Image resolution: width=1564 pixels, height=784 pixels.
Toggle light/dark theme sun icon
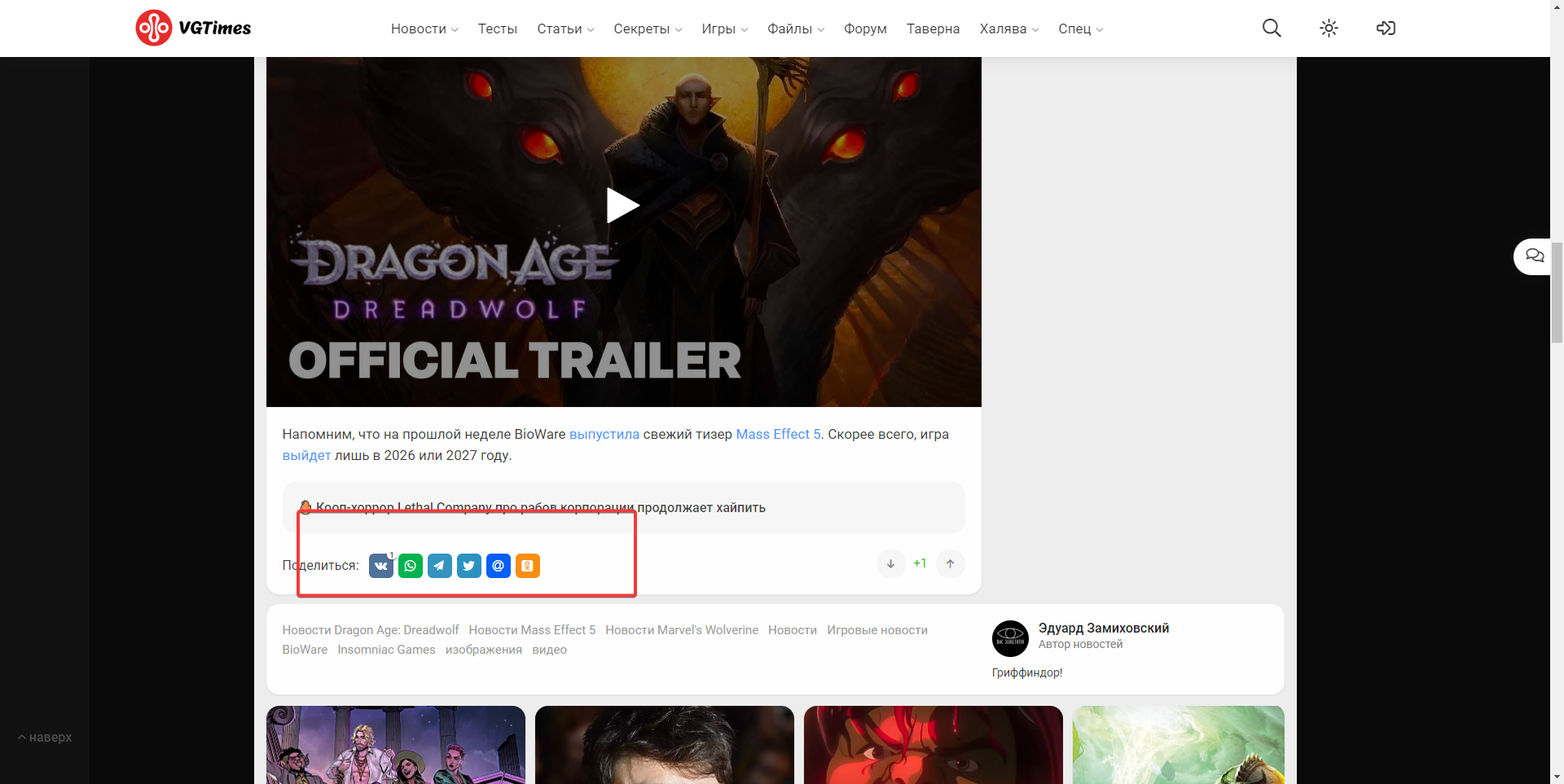(1329, 28)
